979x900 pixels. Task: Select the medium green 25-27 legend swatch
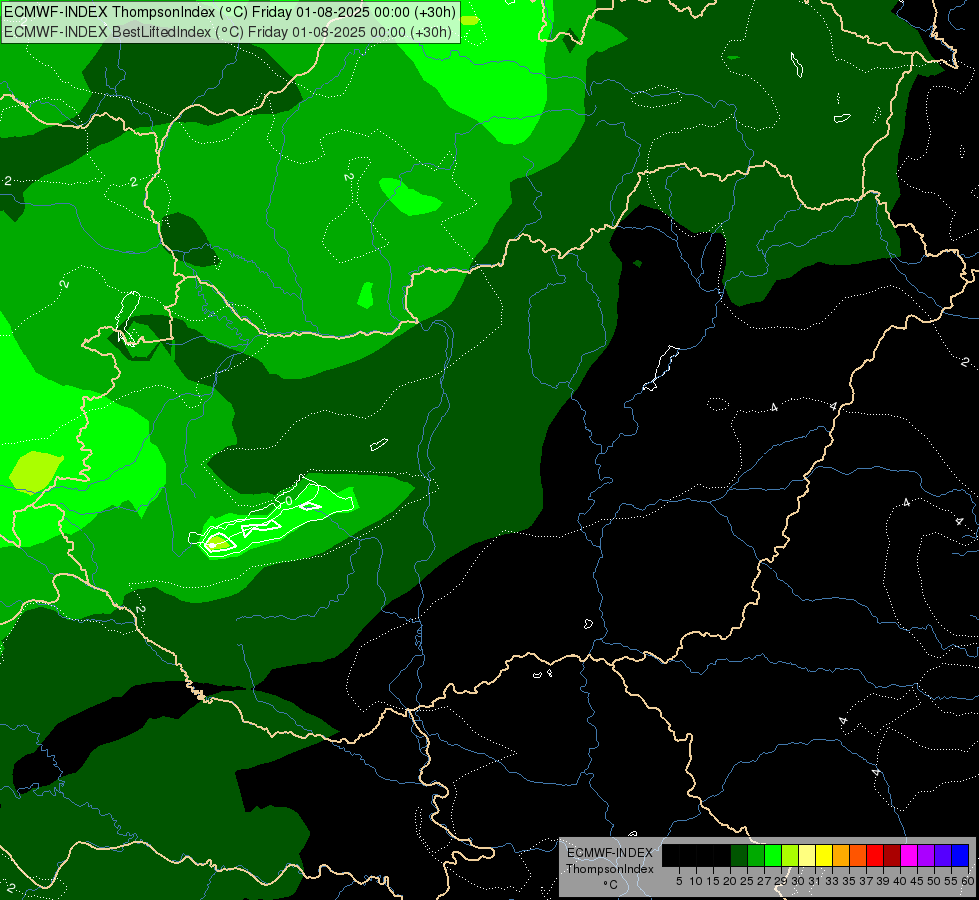(x=756, y=855)
